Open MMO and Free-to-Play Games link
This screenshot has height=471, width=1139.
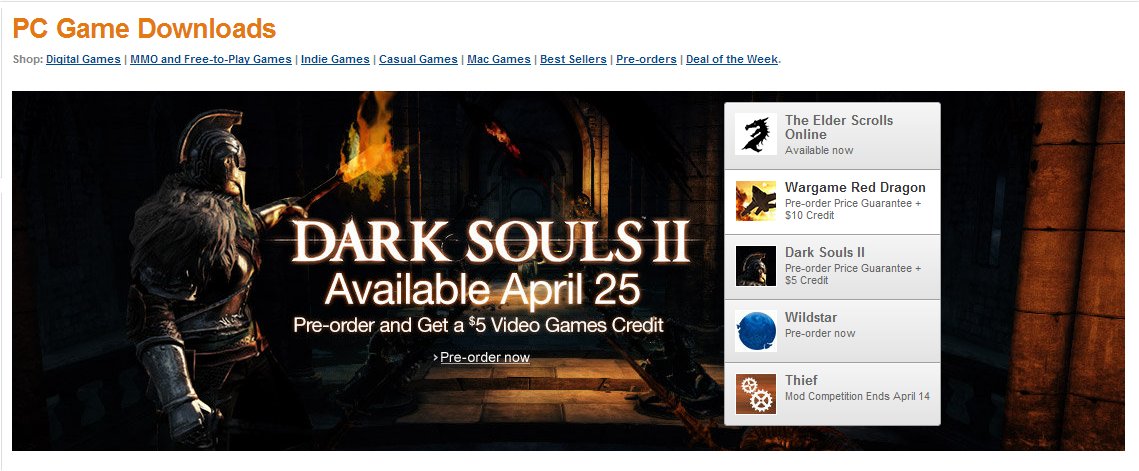click(x=211, y=60)
